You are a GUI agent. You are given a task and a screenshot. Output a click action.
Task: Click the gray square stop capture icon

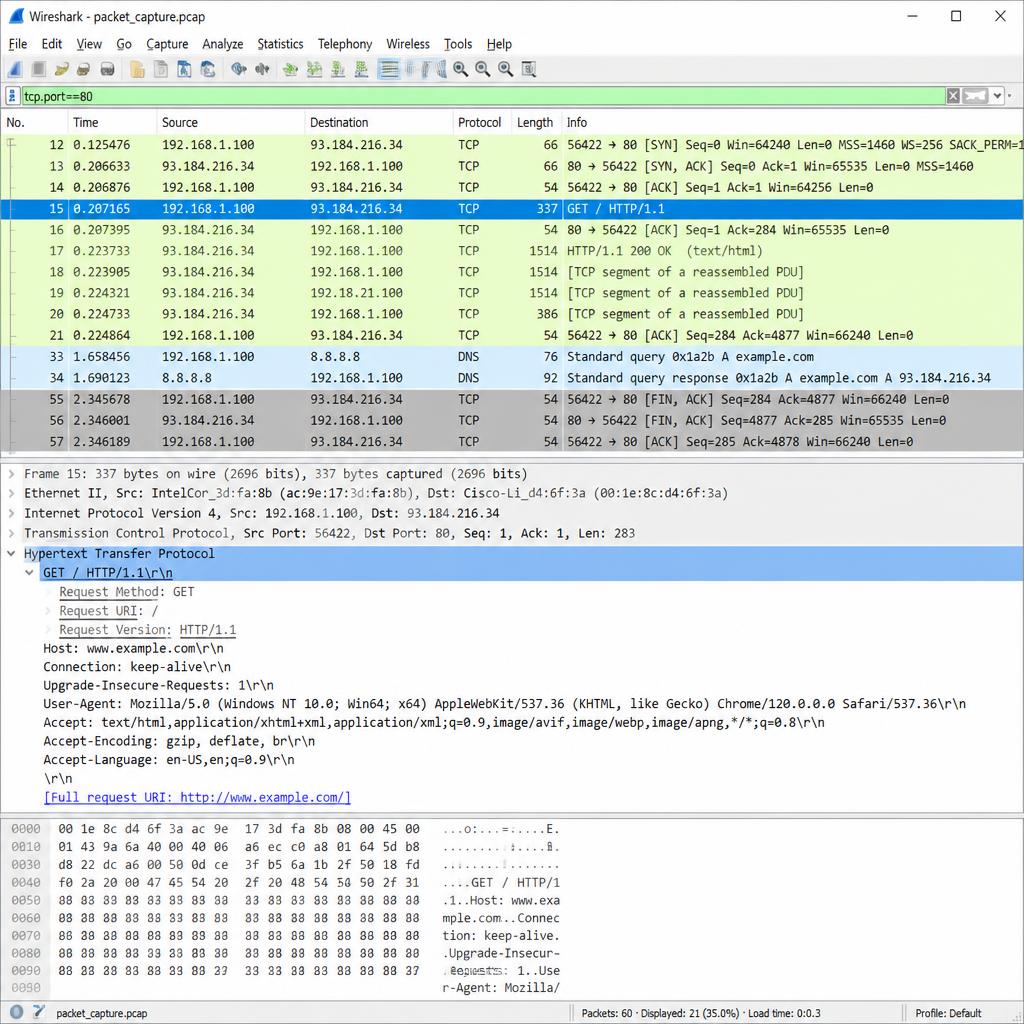[39, 69]
